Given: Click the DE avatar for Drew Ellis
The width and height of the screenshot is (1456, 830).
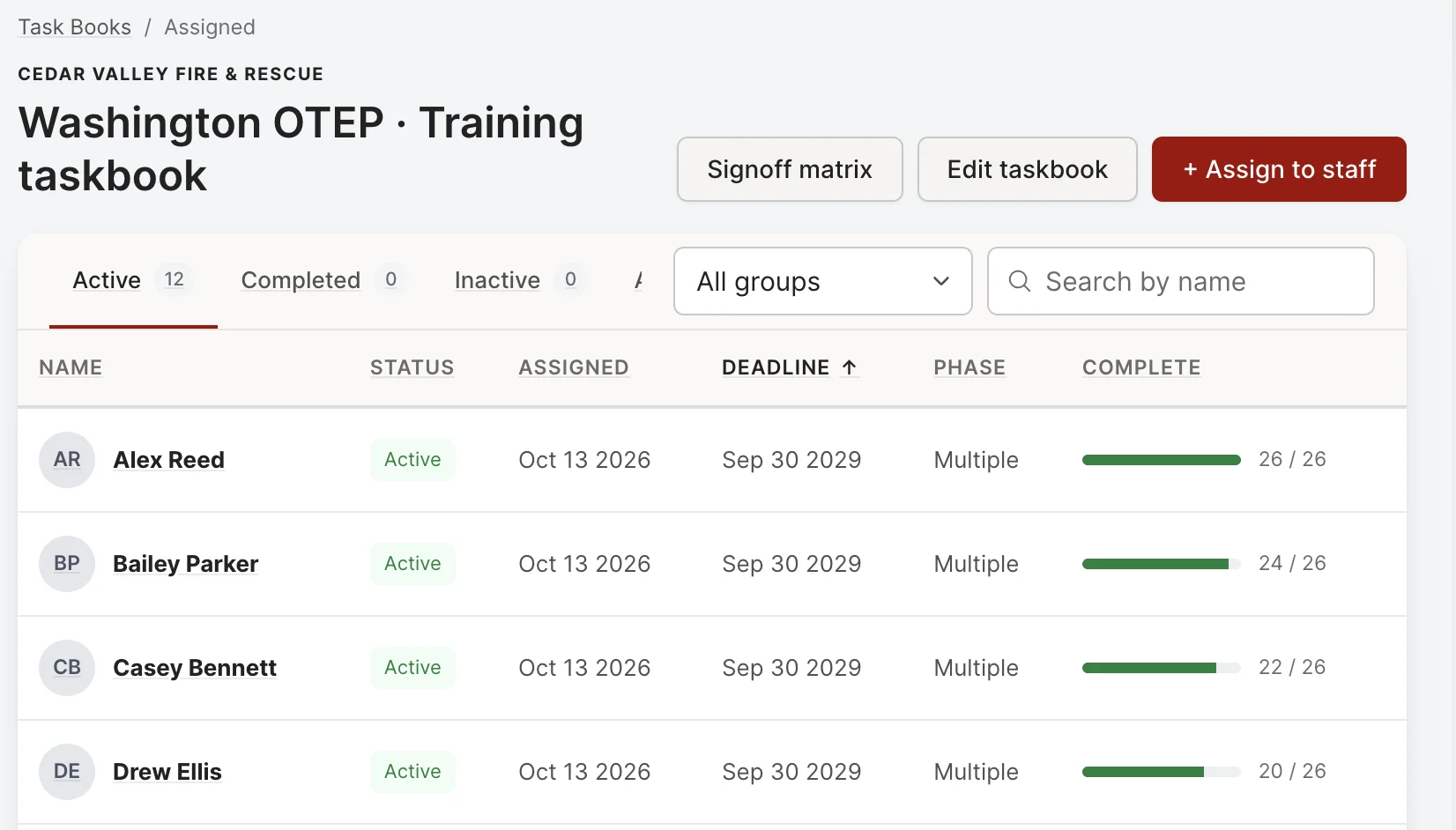Looking at the screenshot, I should [67, 772].
